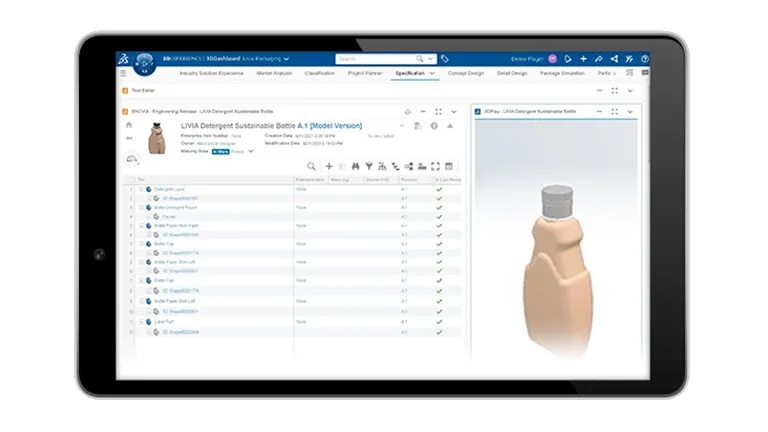Switch to the Market Analysis tab
The height and width of the screenshot is (432, 768).
pos(274,73)
